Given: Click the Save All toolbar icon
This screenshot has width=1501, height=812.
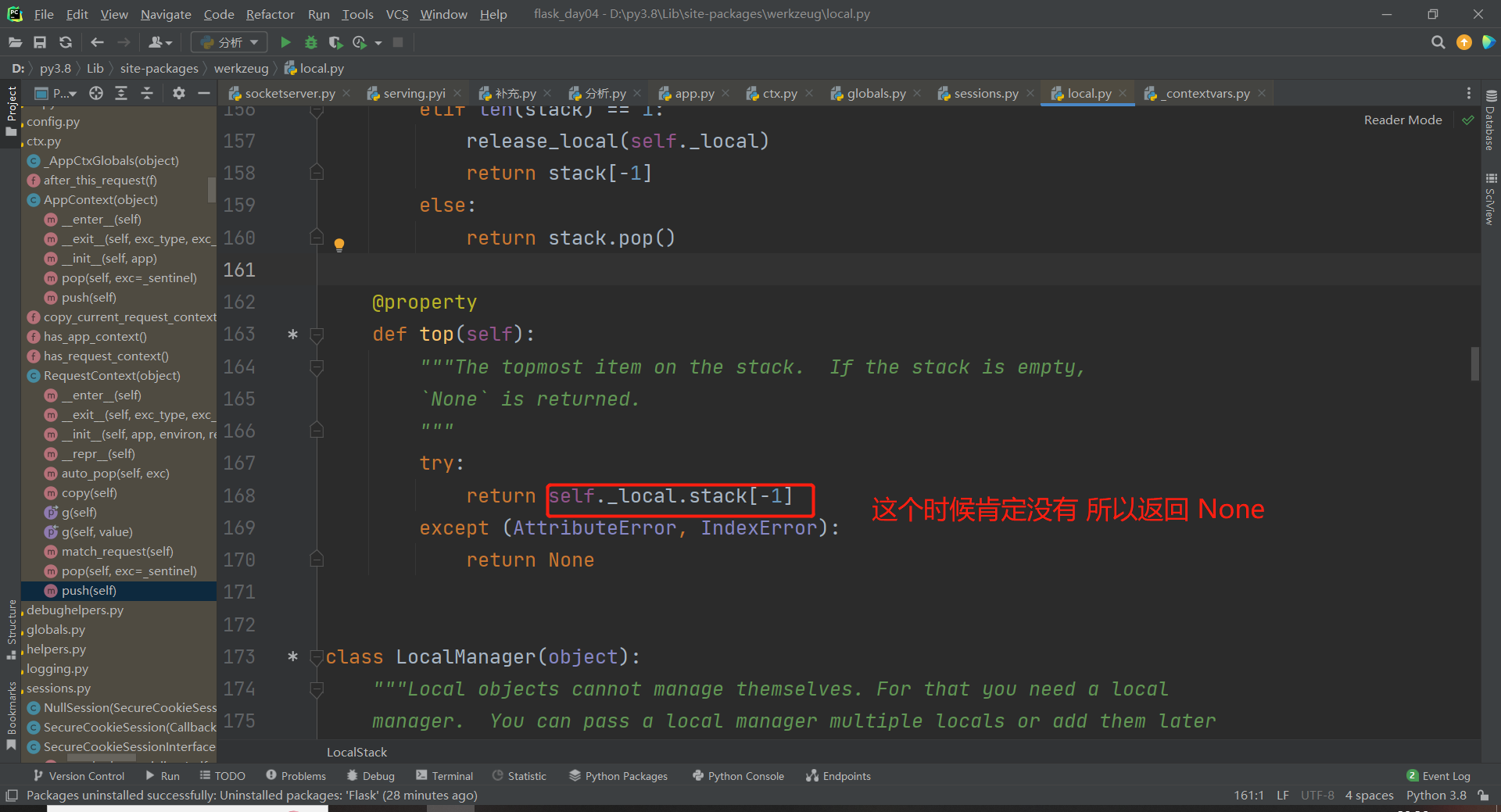Looking at the screenshot, I should pyautogui.click(x=40, y=42).
